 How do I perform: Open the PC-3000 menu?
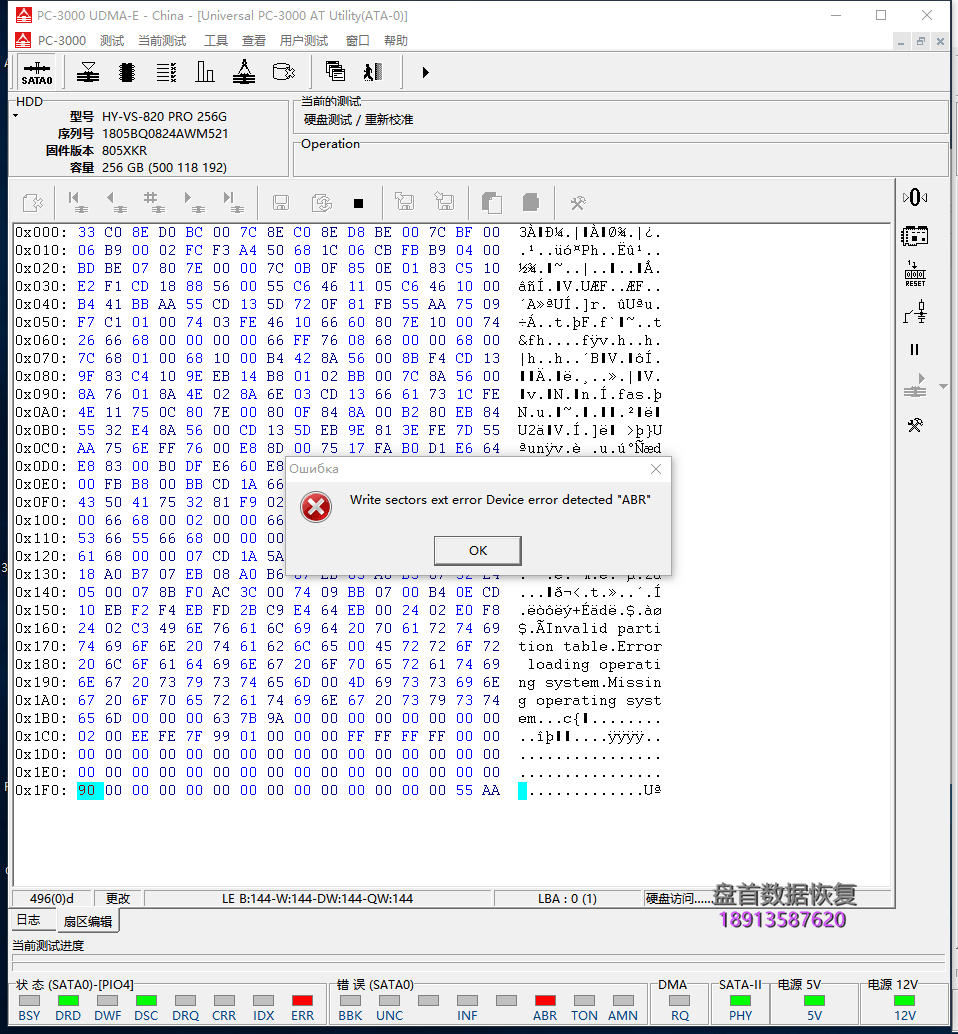61,41
